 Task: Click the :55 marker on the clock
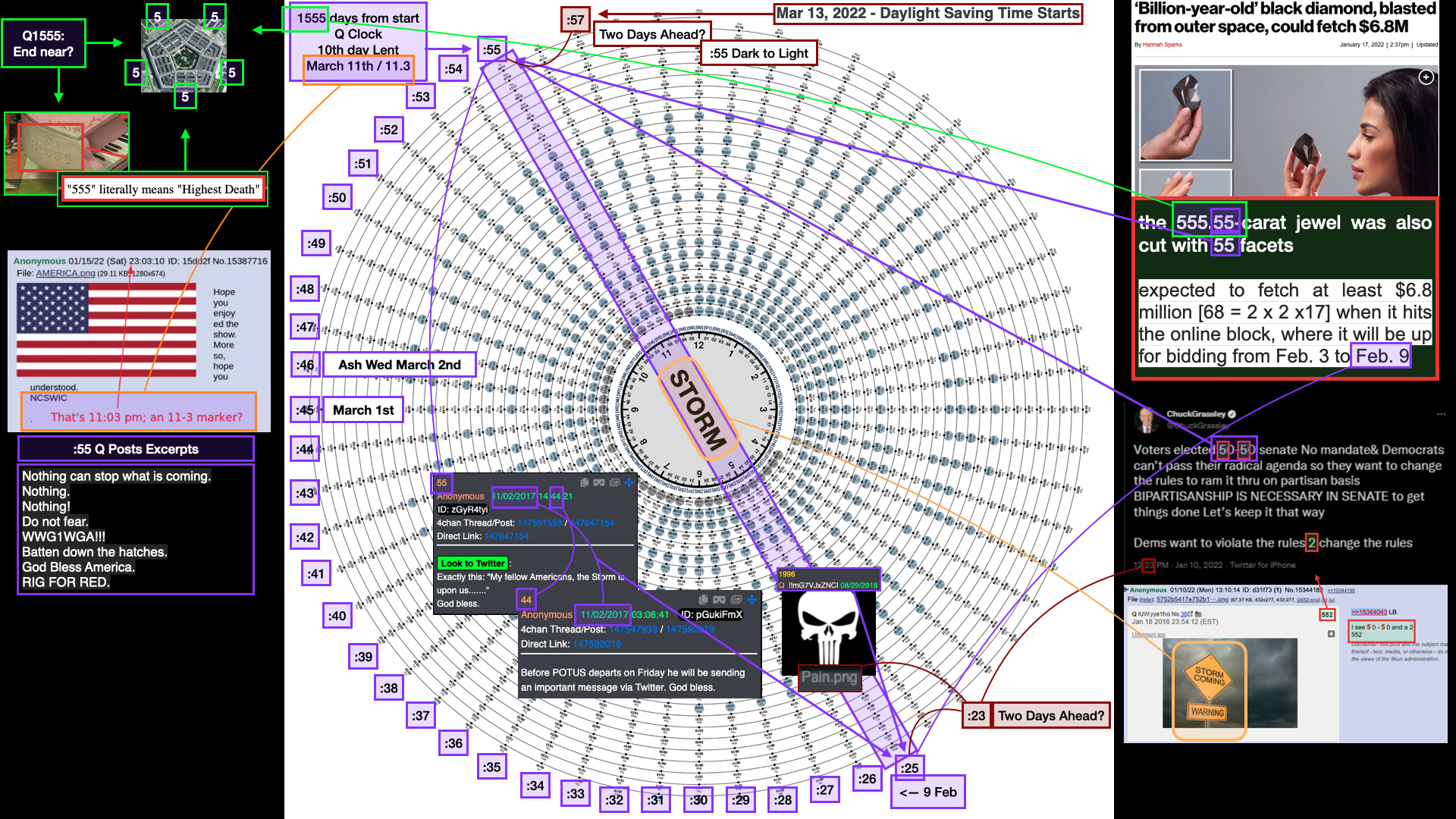[492, 50]
